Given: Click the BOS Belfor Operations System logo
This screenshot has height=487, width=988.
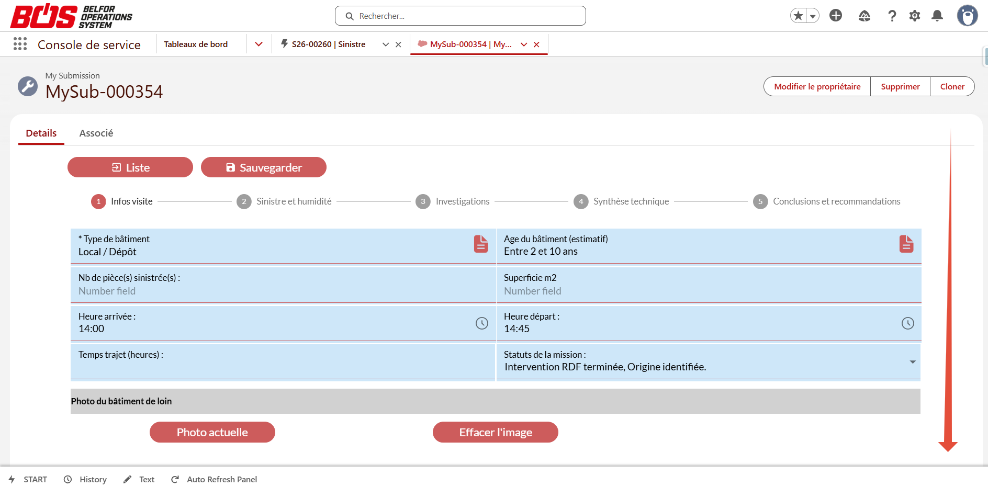Looking at the screenshot, I should tap(71, 16).
